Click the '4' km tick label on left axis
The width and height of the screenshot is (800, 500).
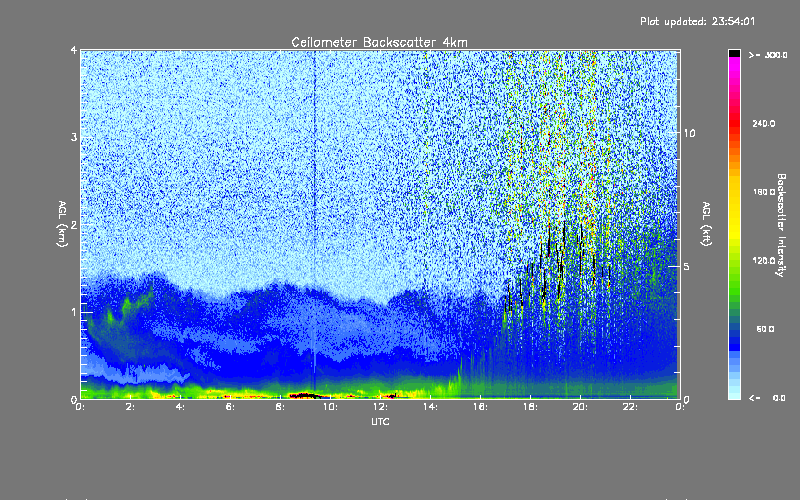tap(74, 50)
